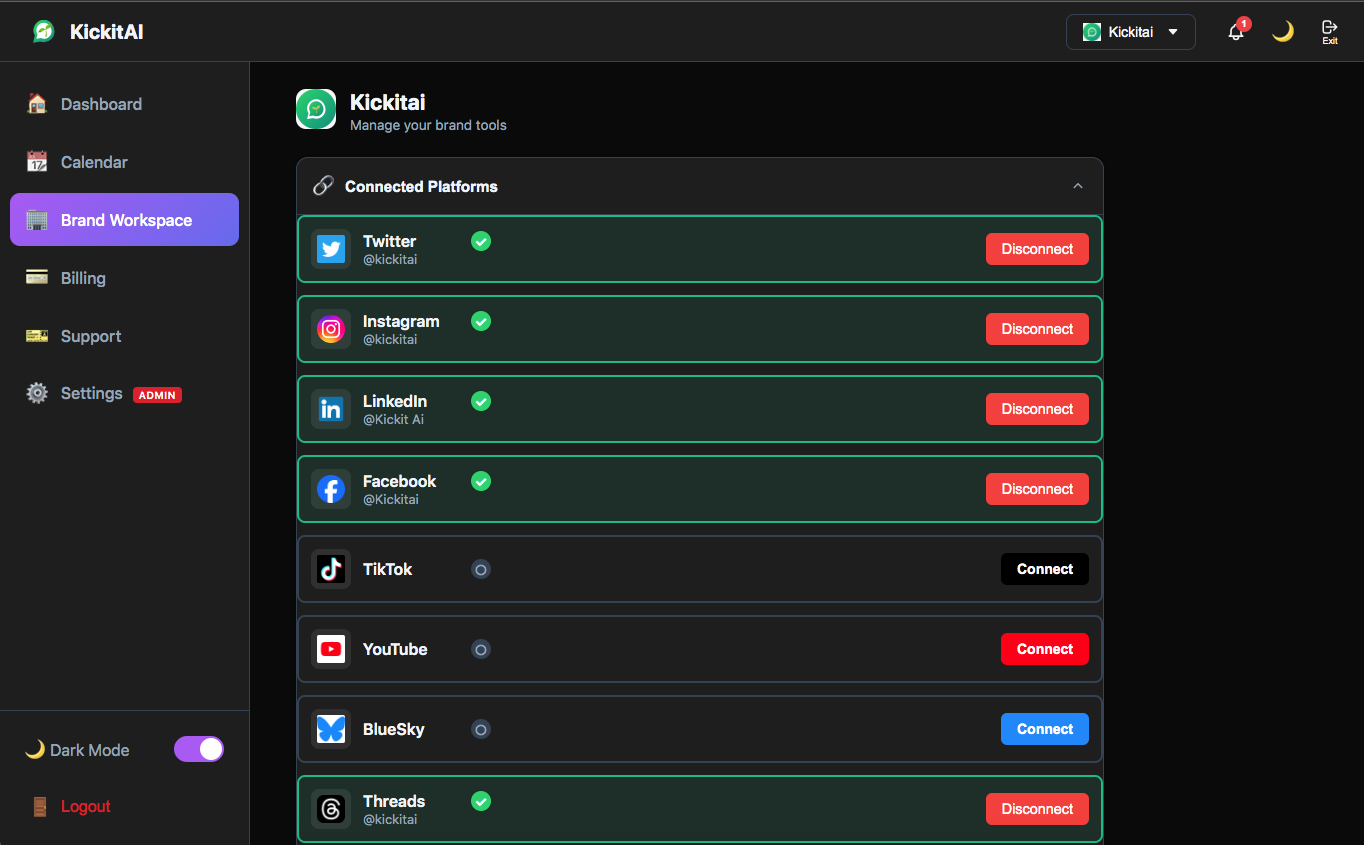Click the Threads platform icon

pos(330,809)
